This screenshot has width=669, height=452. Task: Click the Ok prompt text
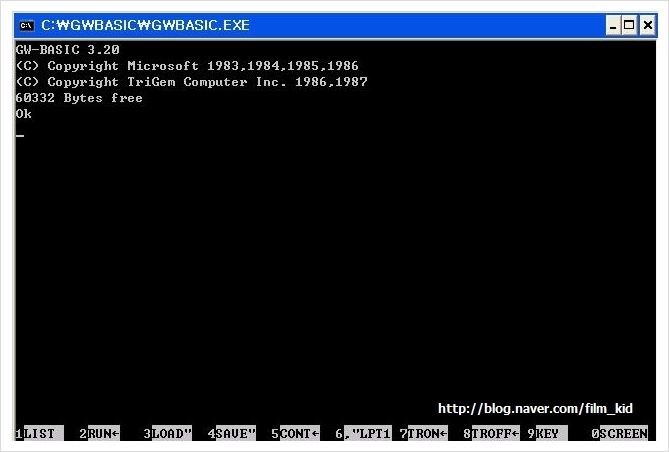pos(23,114)
